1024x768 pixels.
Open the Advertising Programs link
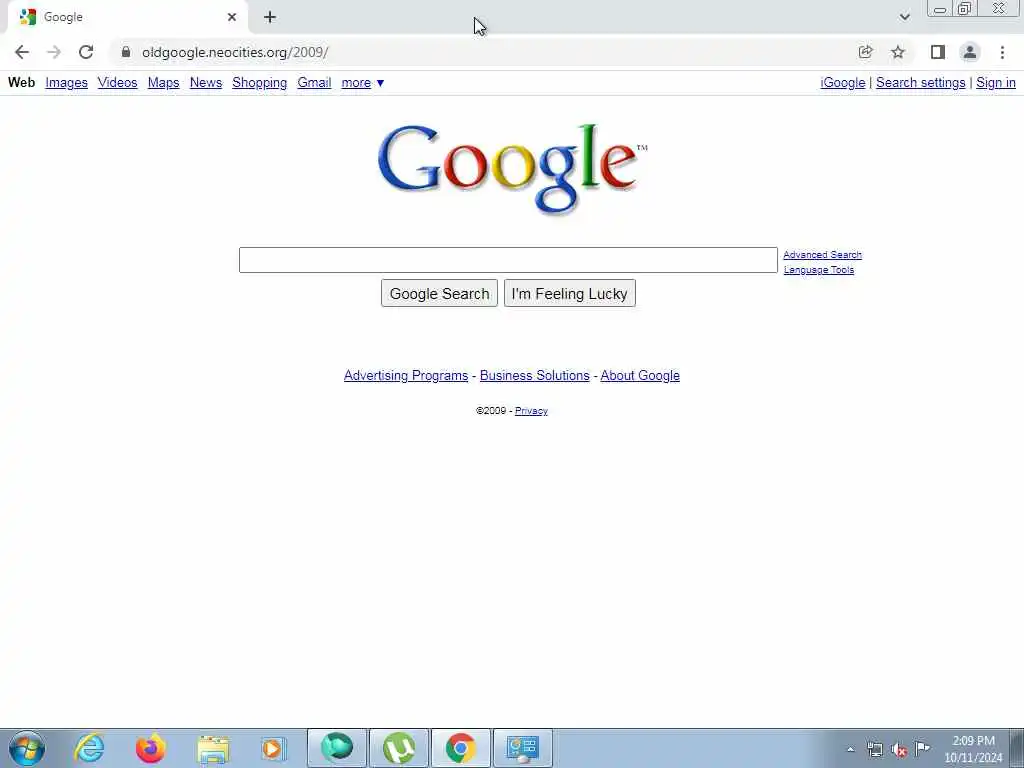point(406,376)
